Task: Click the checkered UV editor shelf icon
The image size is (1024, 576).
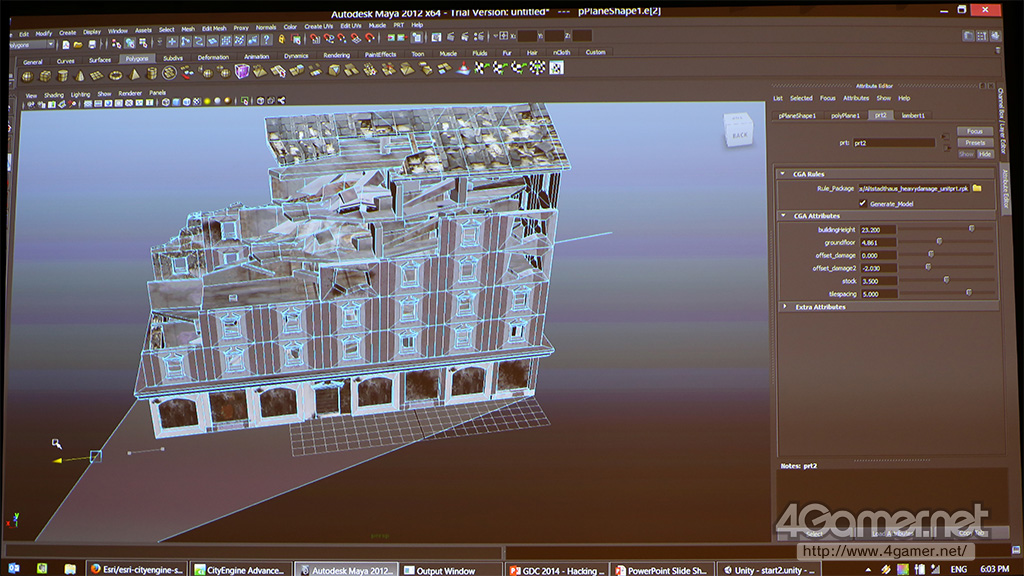Action: [x=556, y=68]
